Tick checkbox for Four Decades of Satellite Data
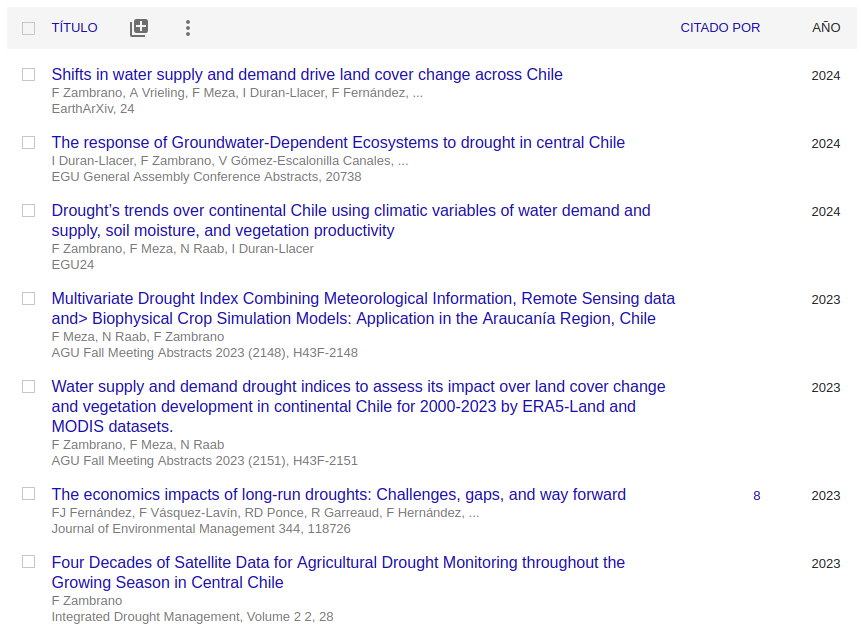 click(28, 563)
